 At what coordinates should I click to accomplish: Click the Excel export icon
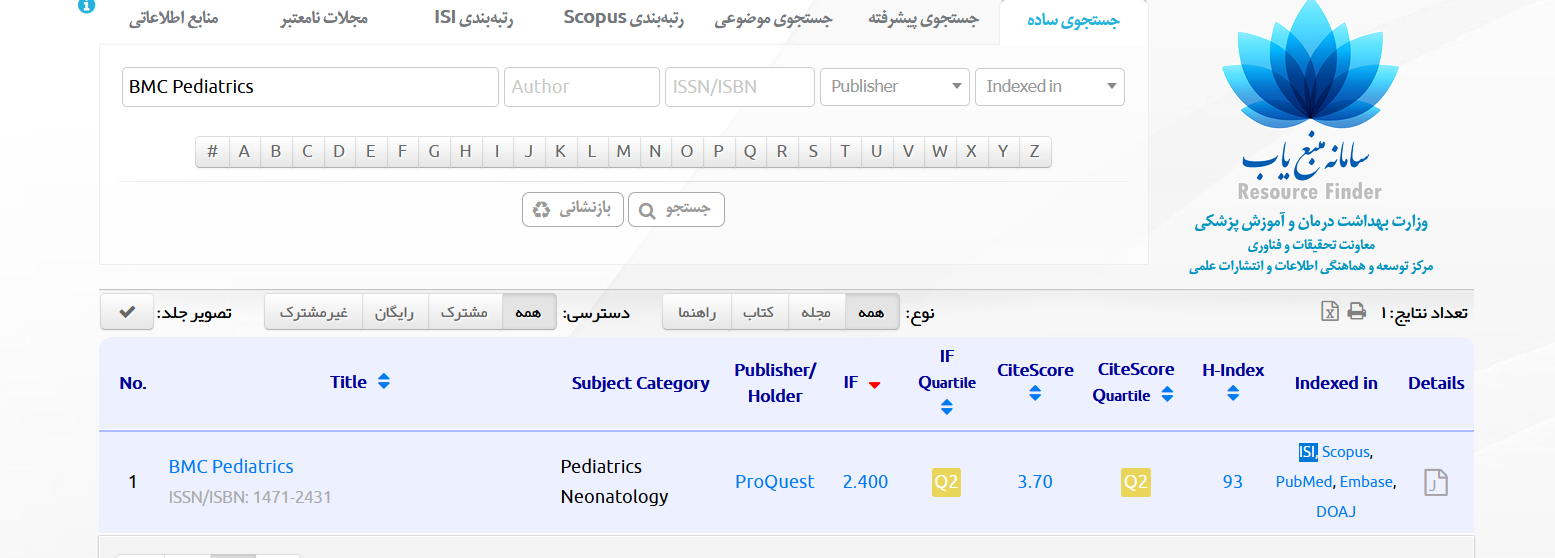pyautogui.click(x=1330, y=312)
